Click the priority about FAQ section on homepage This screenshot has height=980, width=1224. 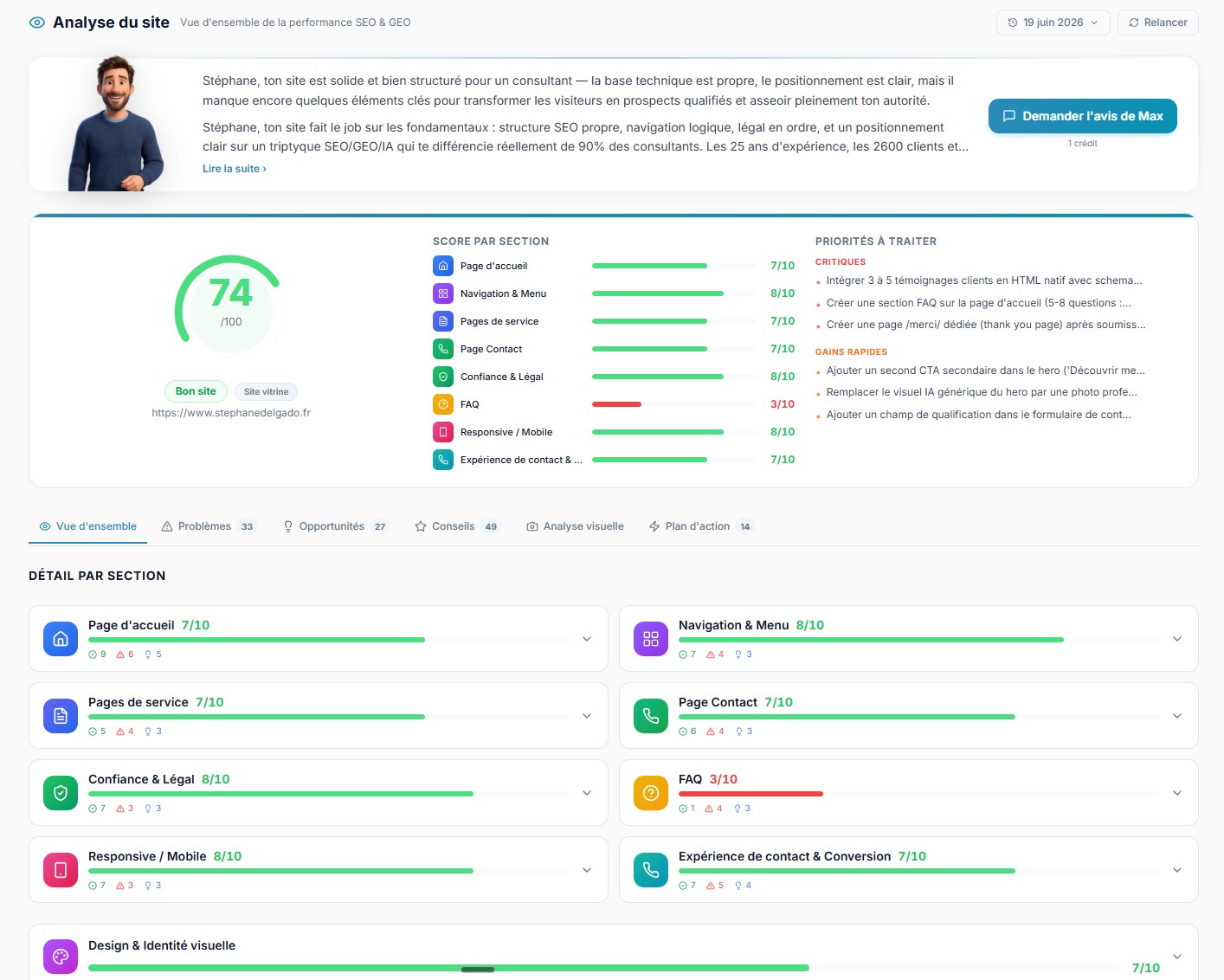[x=978, y=303]
